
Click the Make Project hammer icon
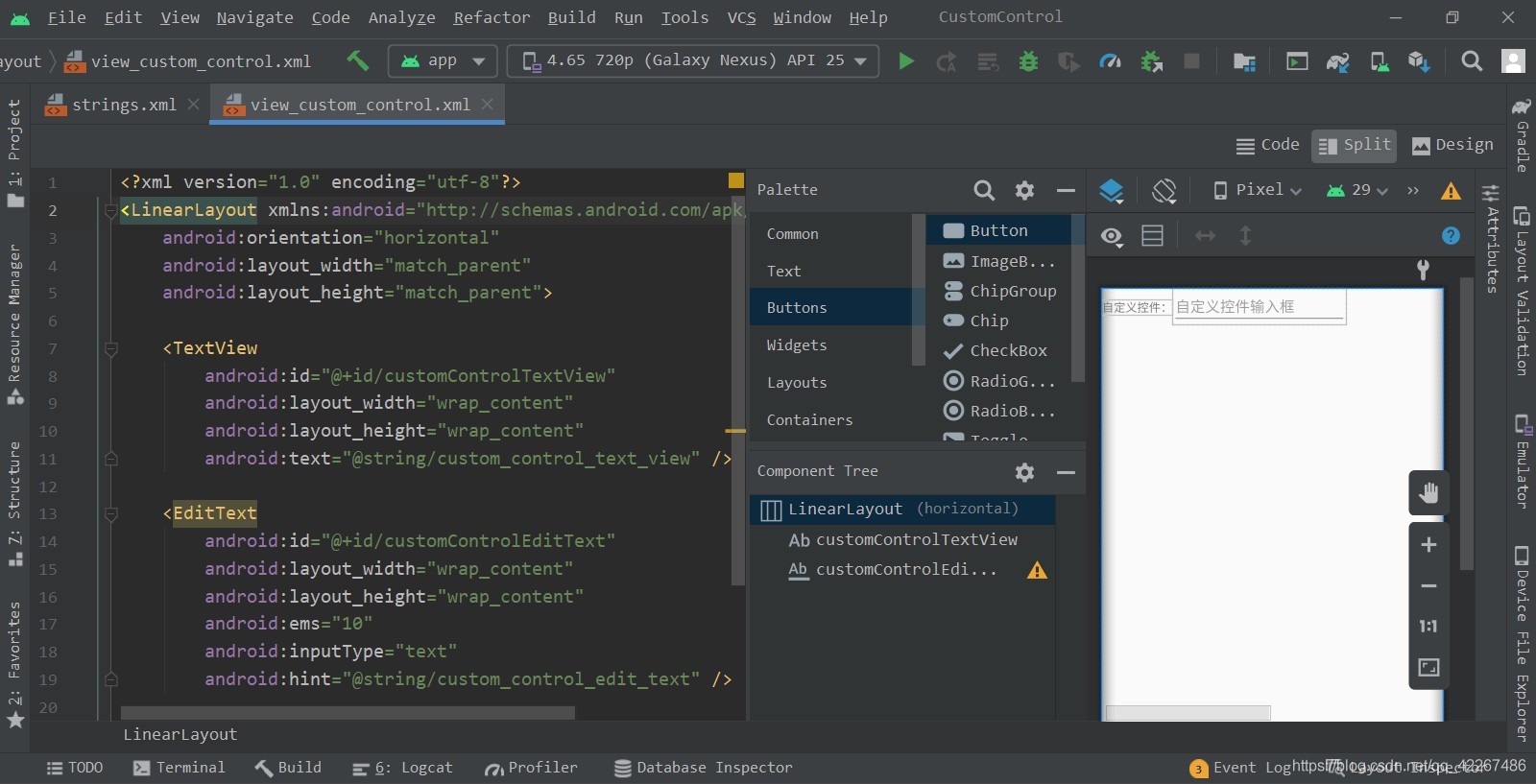[x=358, y=60]
